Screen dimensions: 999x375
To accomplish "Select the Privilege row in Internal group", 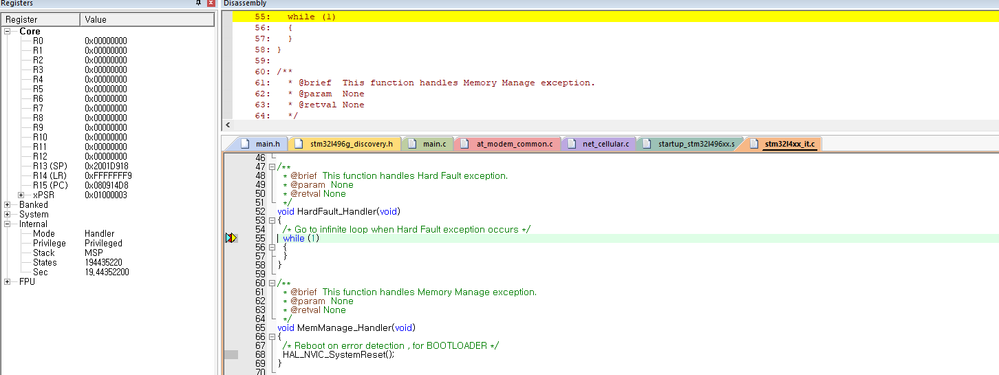I will 107,243.
